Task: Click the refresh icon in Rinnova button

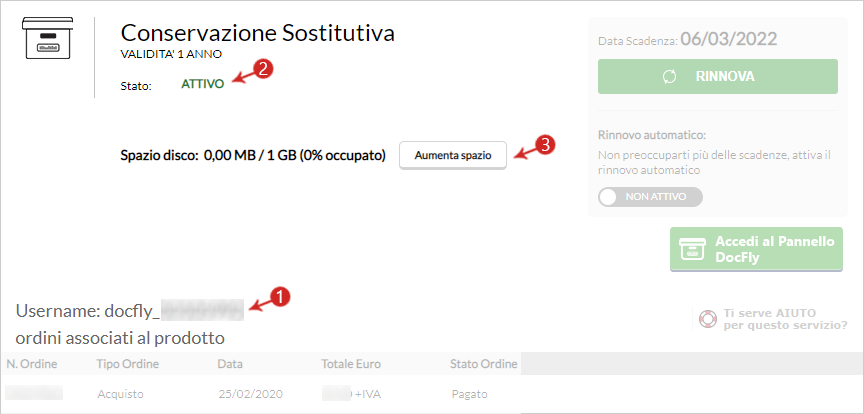Action: click(x=669, y=77)
